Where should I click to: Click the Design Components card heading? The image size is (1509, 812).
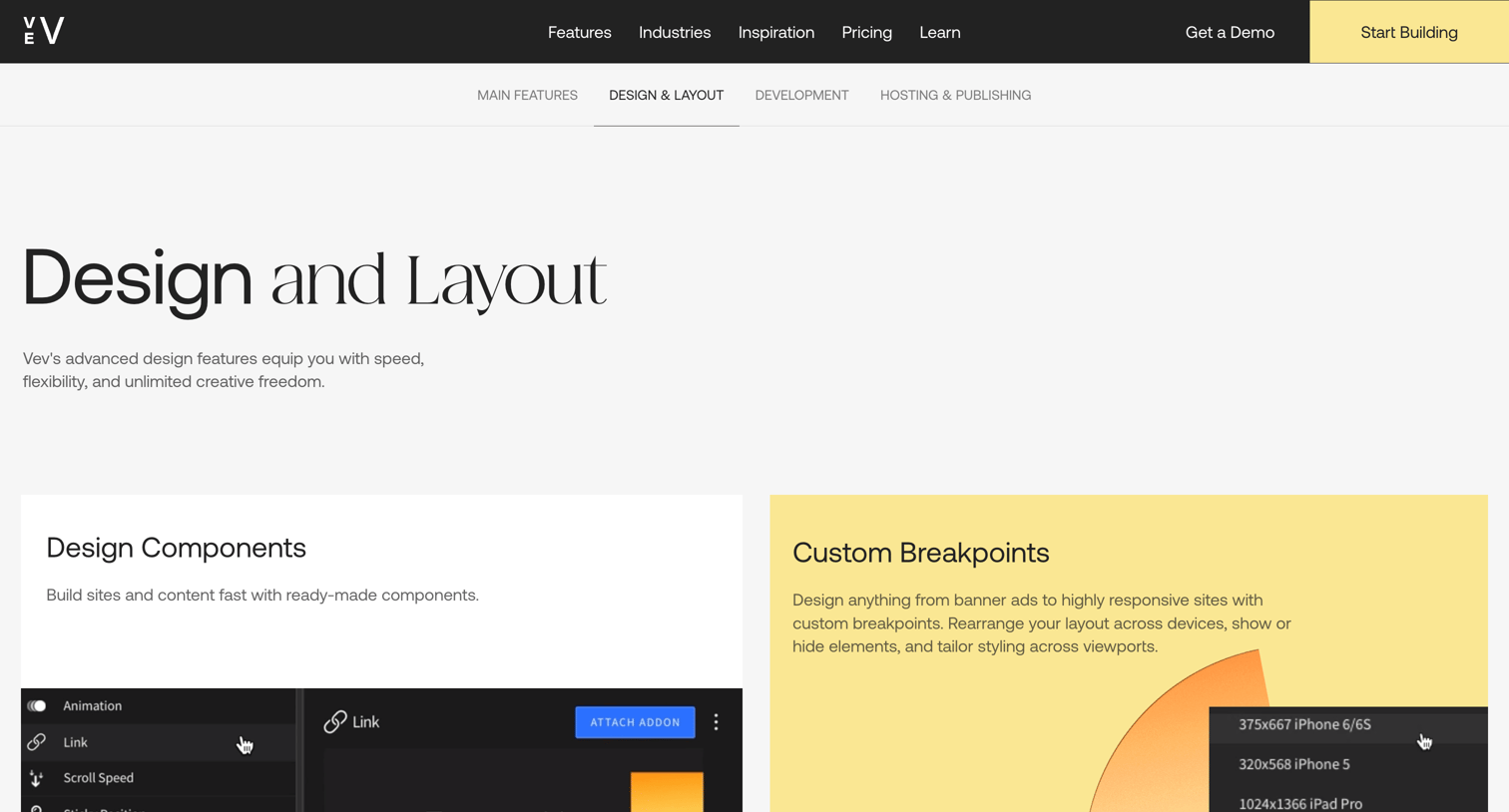pyautogui.click(x=176, y=548)
